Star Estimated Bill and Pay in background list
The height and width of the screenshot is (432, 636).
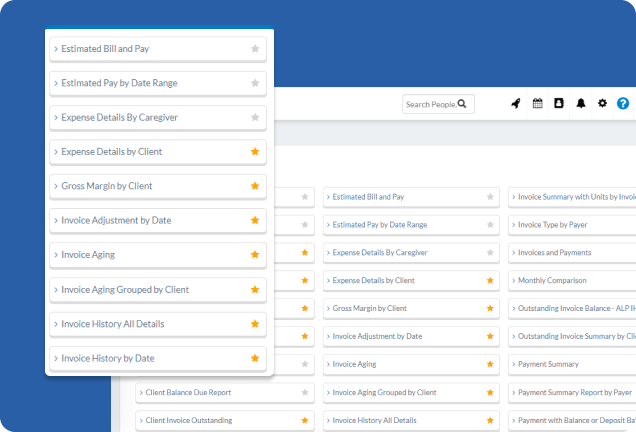click(x=490, y=197)
